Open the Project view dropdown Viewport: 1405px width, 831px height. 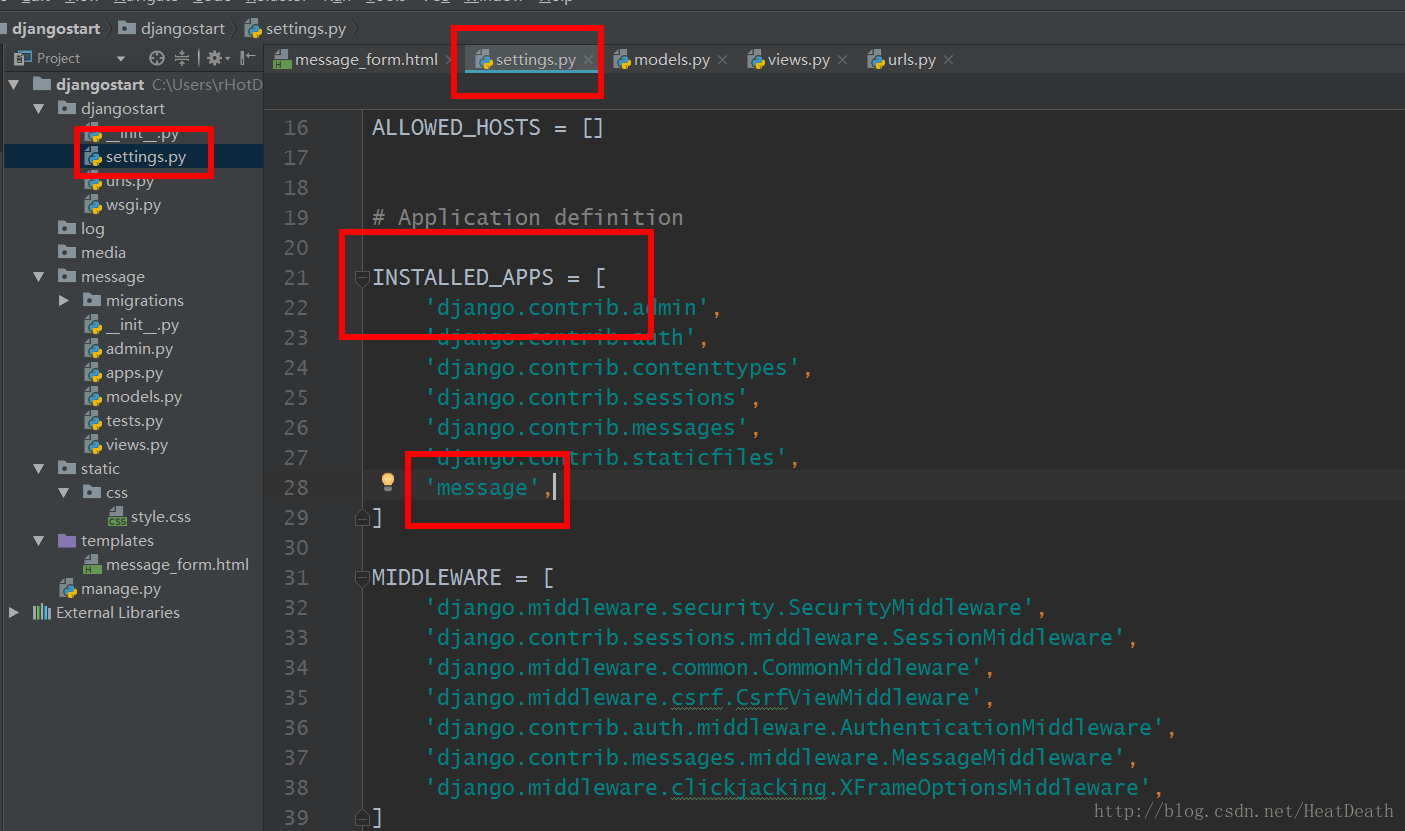[121, 58]
